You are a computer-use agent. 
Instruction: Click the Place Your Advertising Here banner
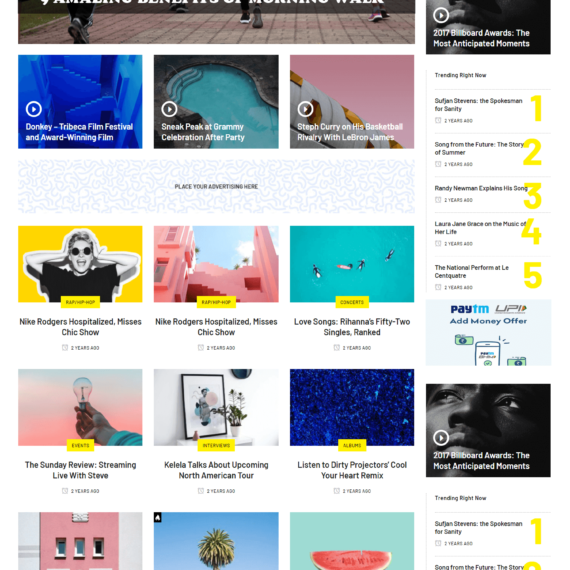pyautogui.click(x=216, y=186)
